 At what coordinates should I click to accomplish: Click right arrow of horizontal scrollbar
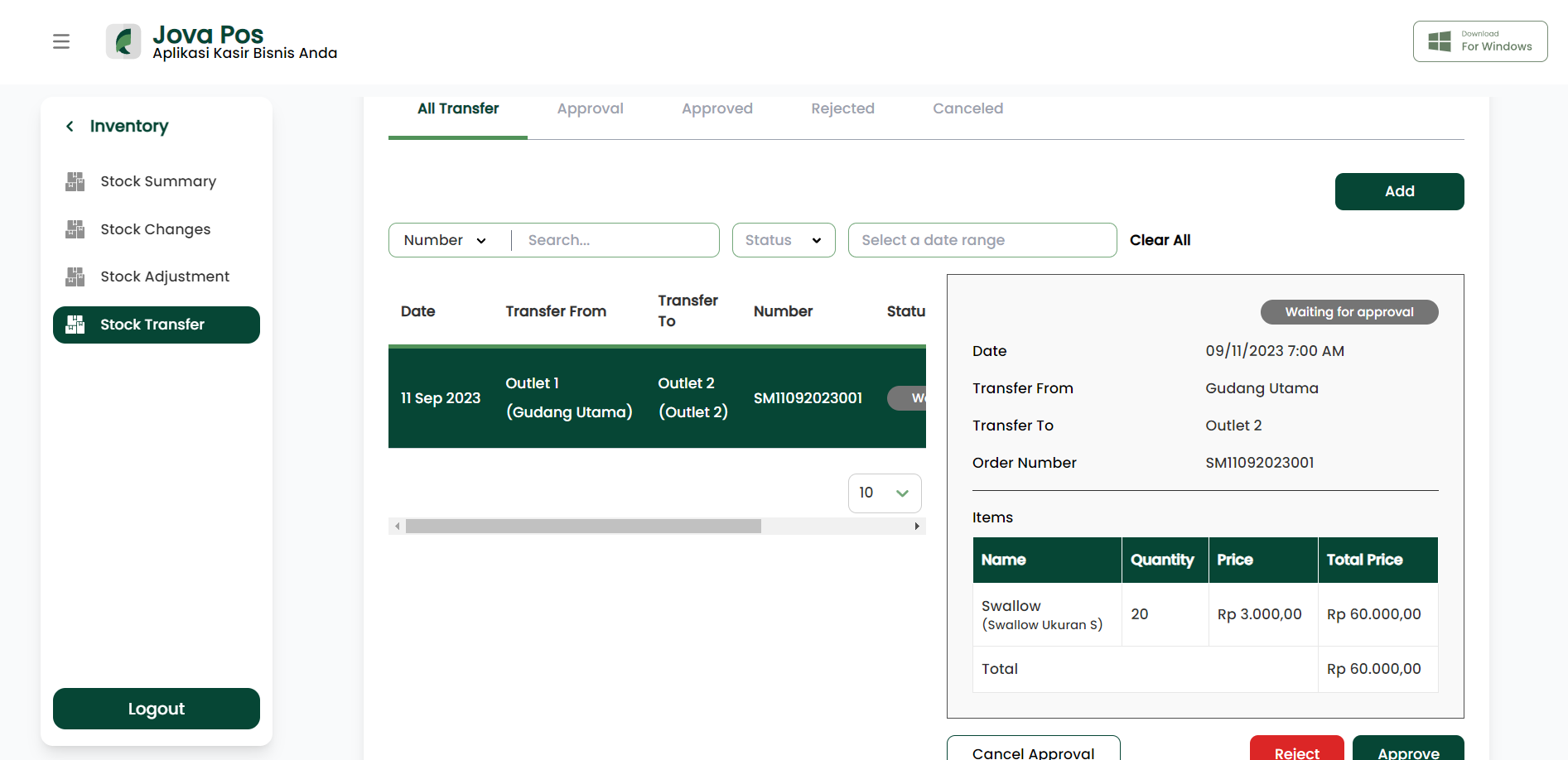pyautogui.click(x=917, y=526)
